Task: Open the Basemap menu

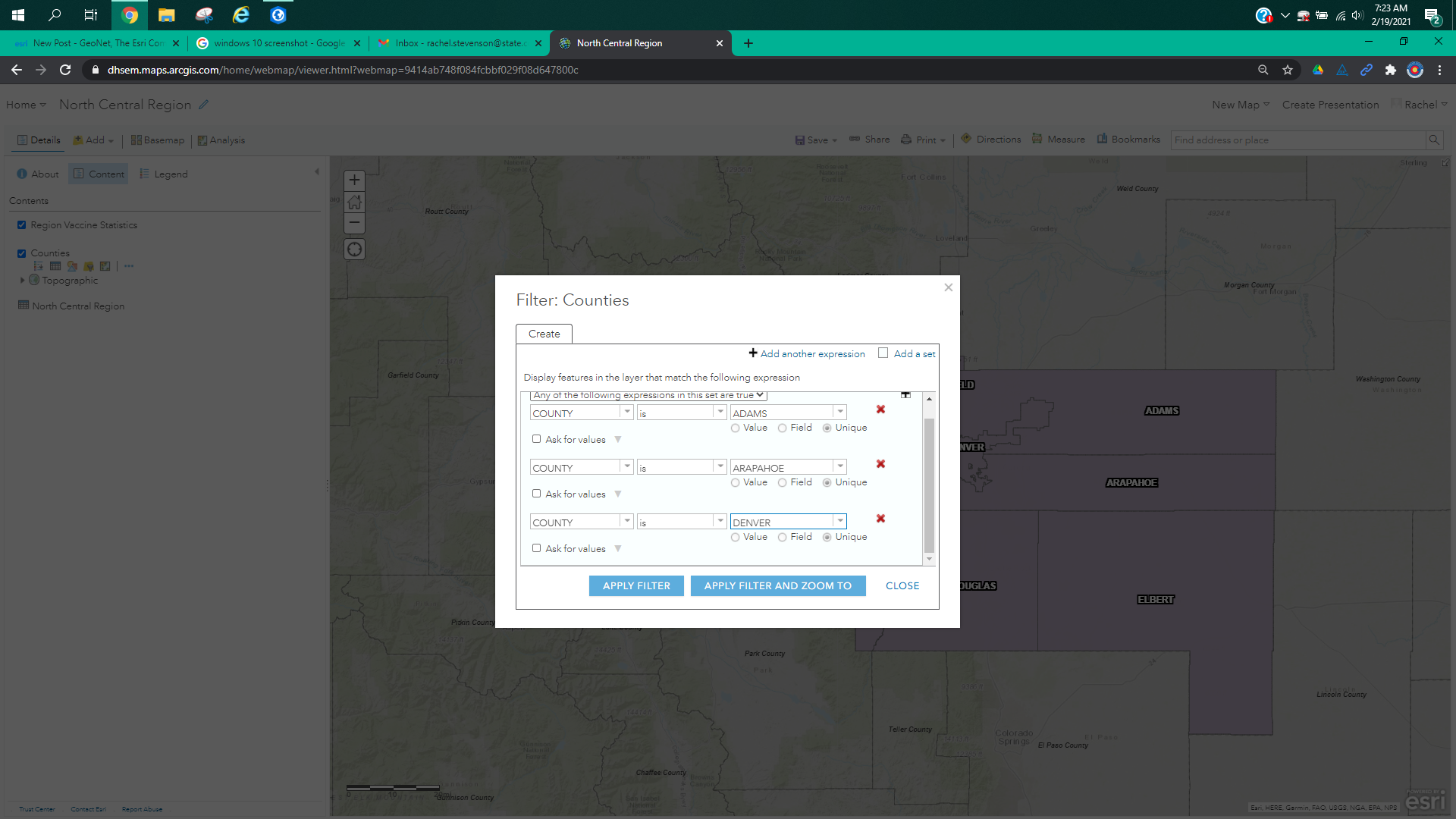Action: pos(157,140)
